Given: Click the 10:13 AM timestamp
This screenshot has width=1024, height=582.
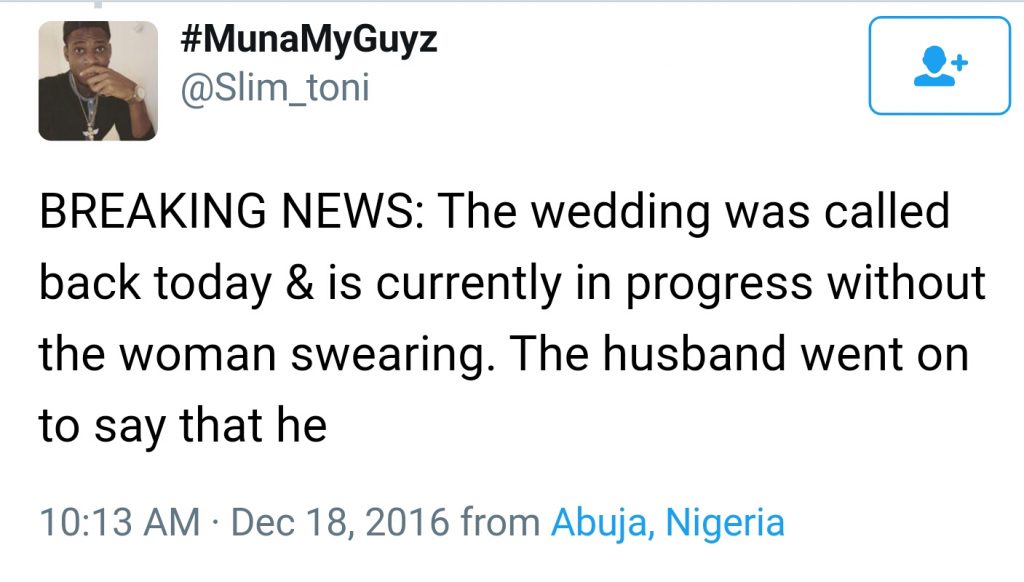Looking at the screenshot, I should (x=118, y=522).
